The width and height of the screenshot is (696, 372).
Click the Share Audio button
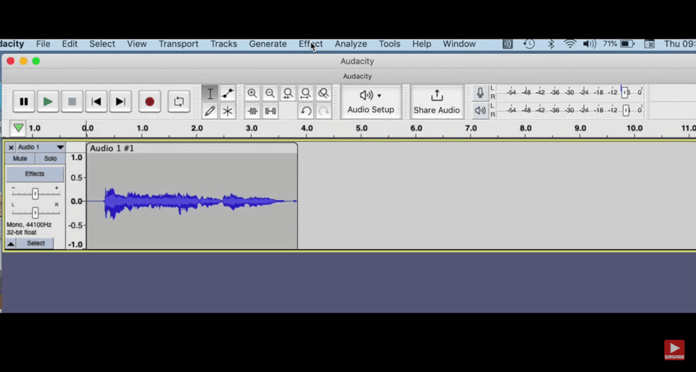(437, 102)
